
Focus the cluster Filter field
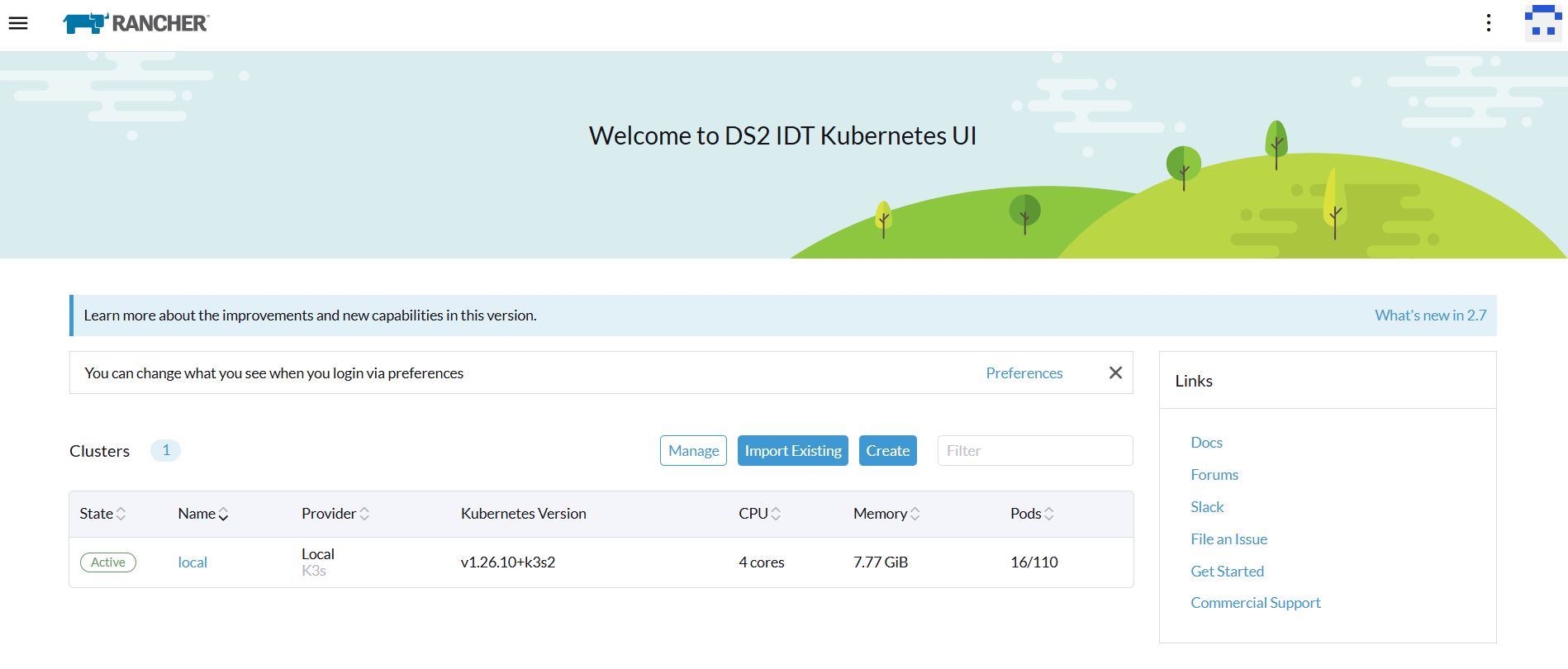tap(1034, 451)
